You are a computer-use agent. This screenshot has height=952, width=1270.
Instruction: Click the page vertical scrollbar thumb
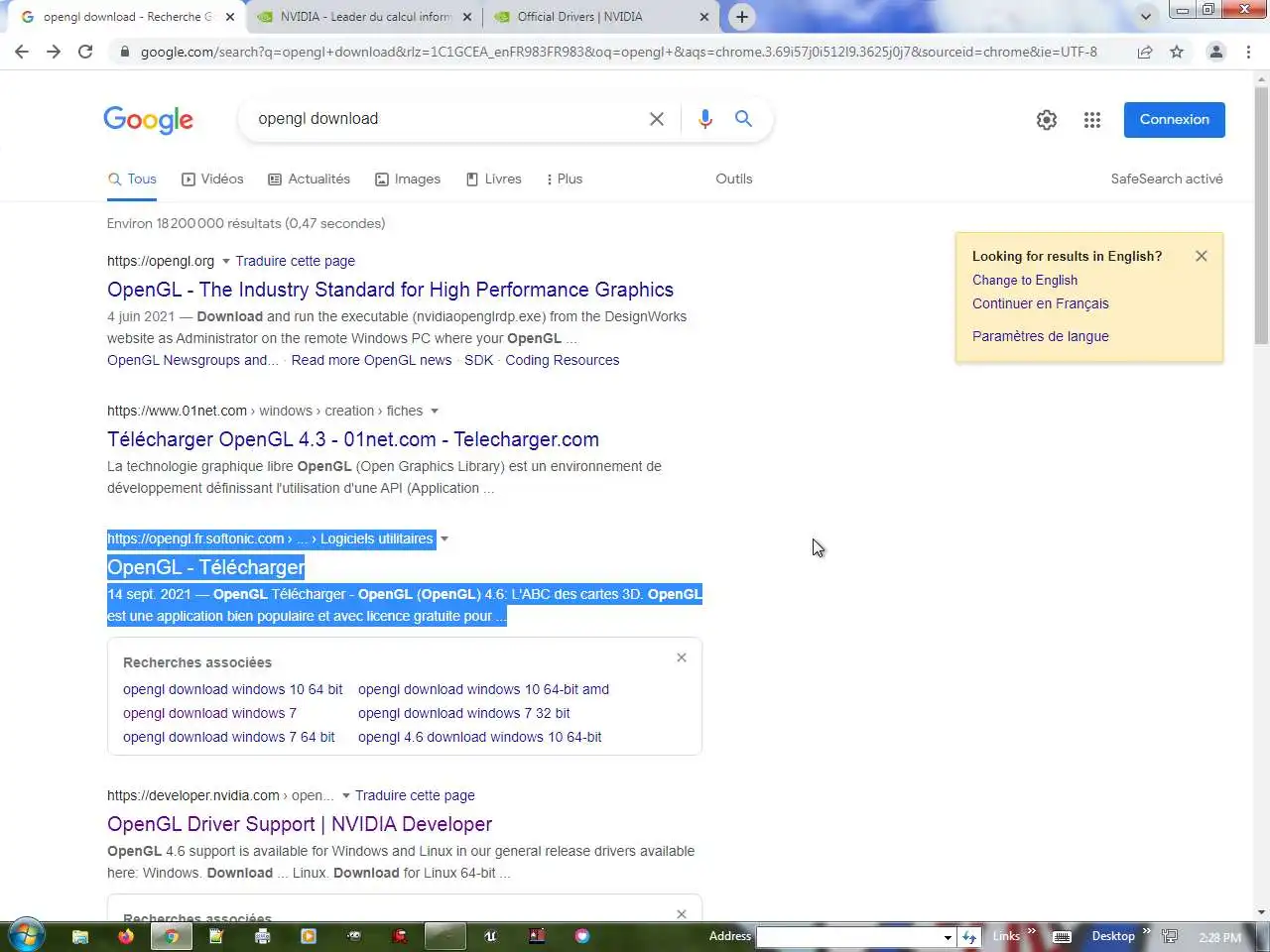coord(1262,216)
